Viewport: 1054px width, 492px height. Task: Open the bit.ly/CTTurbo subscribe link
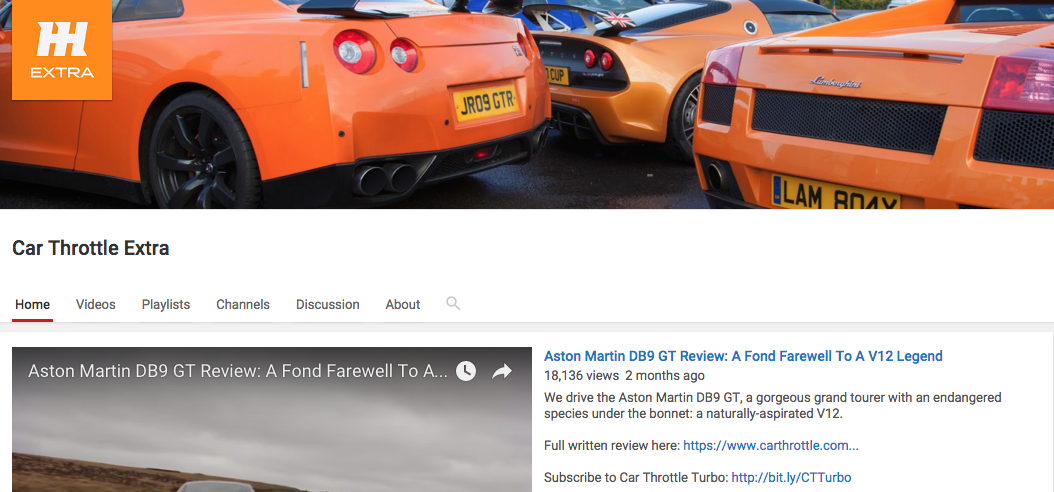[x=791, y=477]
